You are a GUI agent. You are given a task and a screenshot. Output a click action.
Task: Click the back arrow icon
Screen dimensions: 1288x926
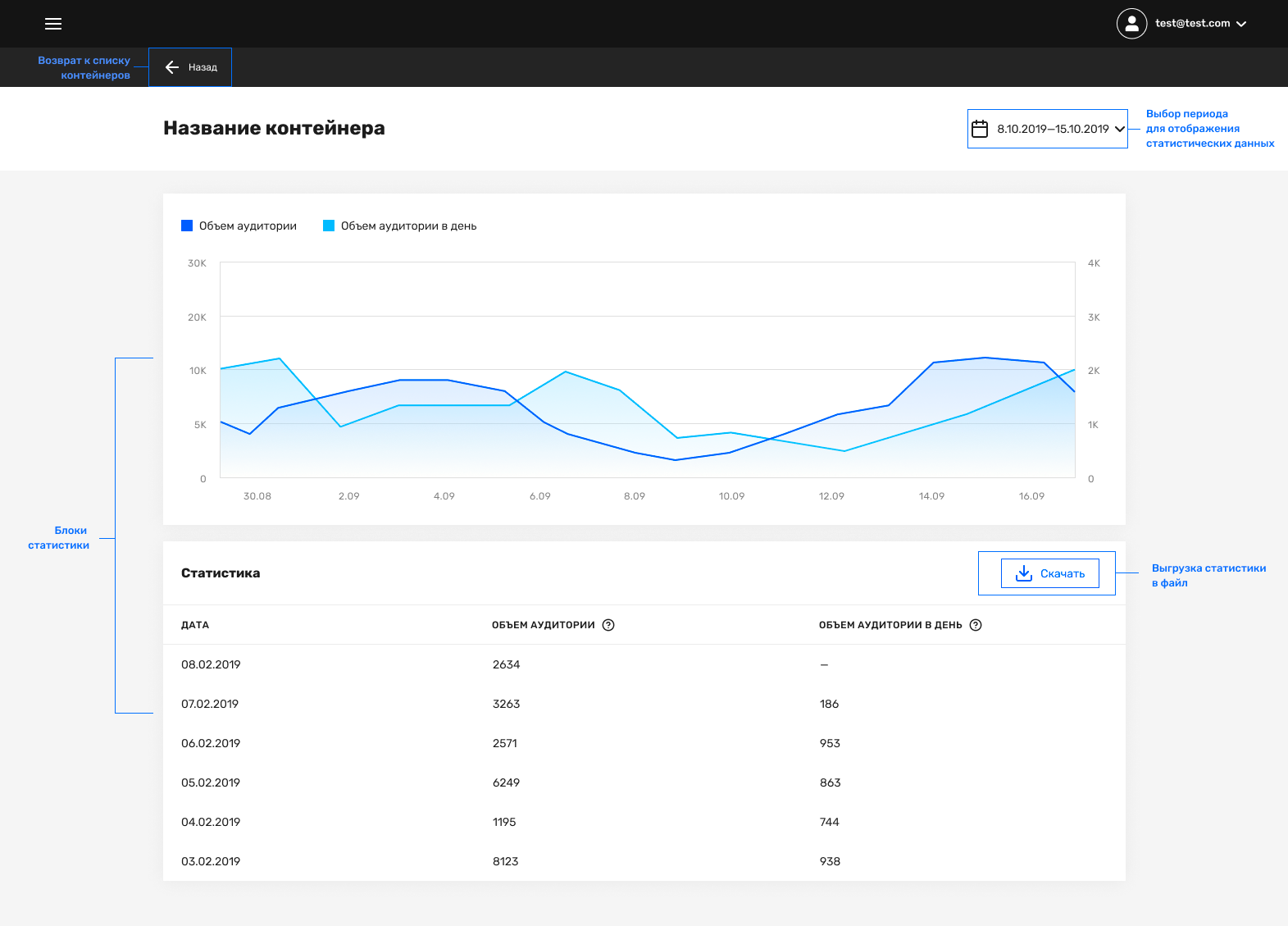[x=172, y=67]
